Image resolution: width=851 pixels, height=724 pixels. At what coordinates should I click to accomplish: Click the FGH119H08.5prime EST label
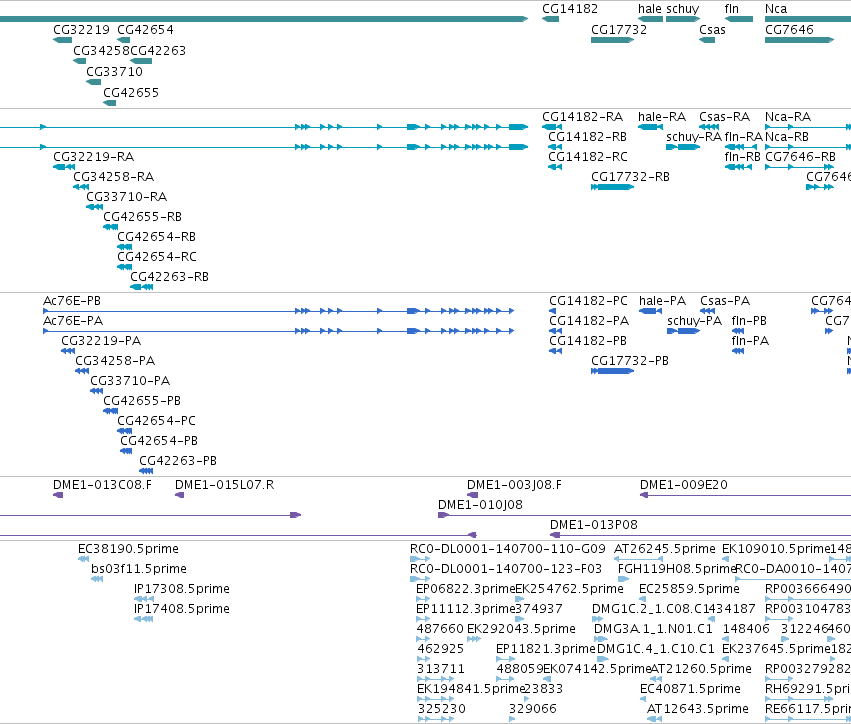pyautogui.click(x=677, y=569)
